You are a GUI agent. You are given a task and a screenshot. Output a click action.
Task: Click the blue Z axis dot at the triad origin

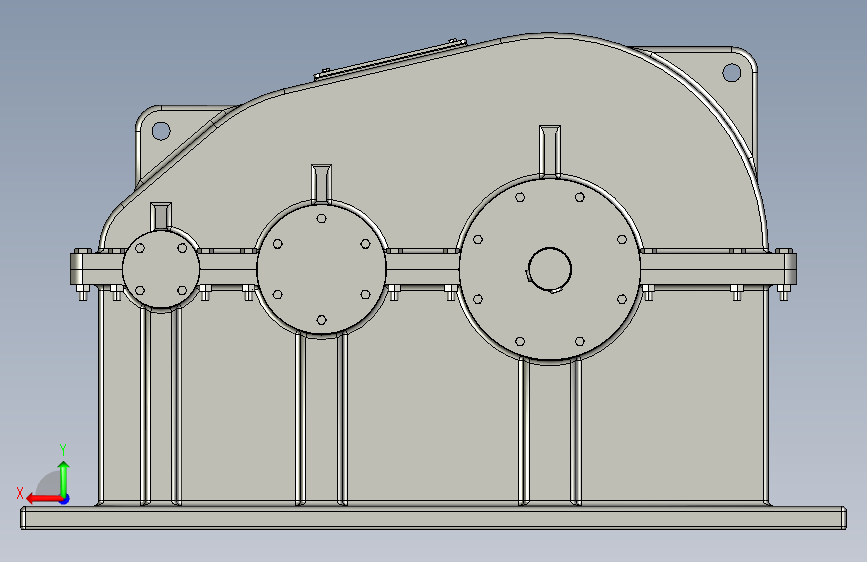tap(65, 499)
